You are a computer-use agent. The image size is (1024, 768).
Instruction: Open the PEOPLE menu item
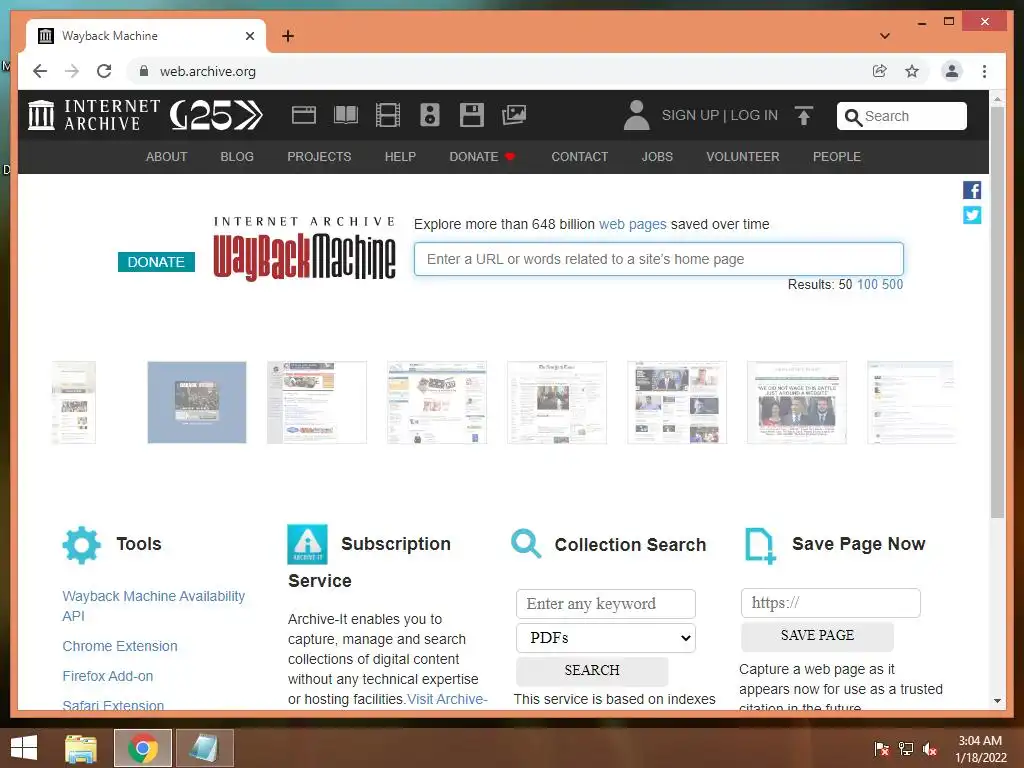coord(837,157)
